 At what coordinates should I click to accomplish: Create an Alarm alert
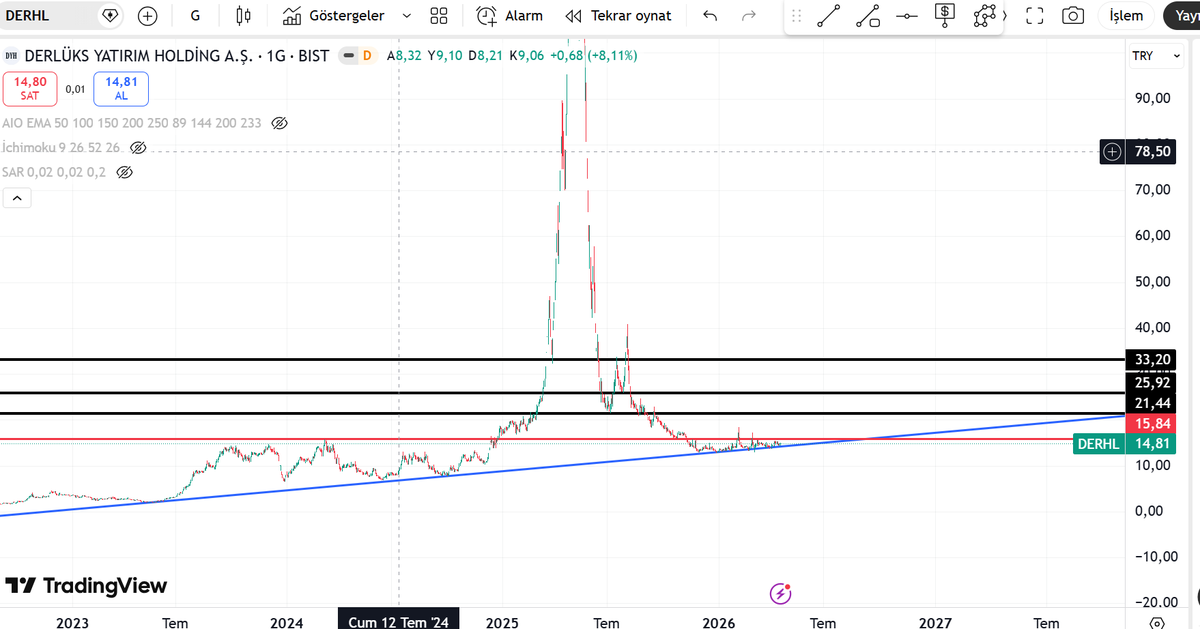[510, 15]
